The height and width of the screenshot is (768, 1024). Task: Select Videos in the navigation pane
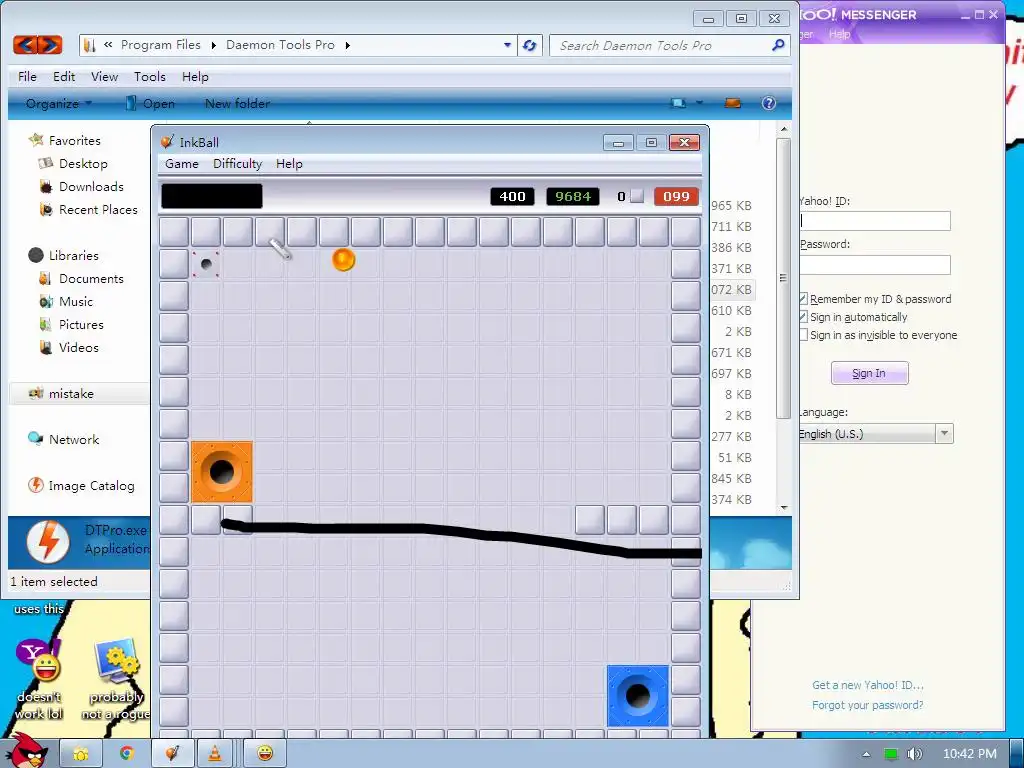78,347
